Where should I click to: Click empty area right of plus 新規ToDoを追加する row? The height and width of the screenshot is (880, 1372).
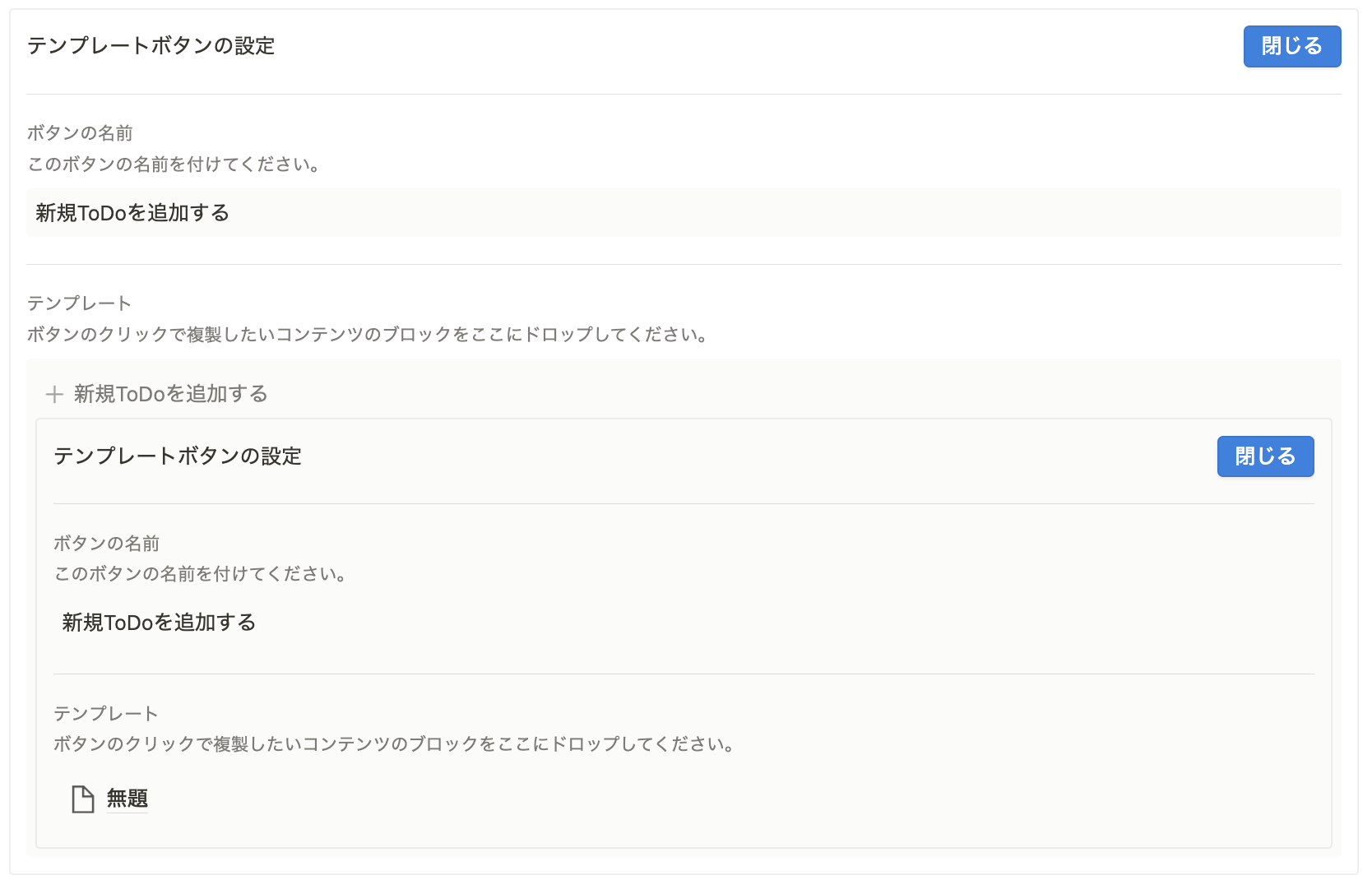pyautogui.click(x=740, y=394)
